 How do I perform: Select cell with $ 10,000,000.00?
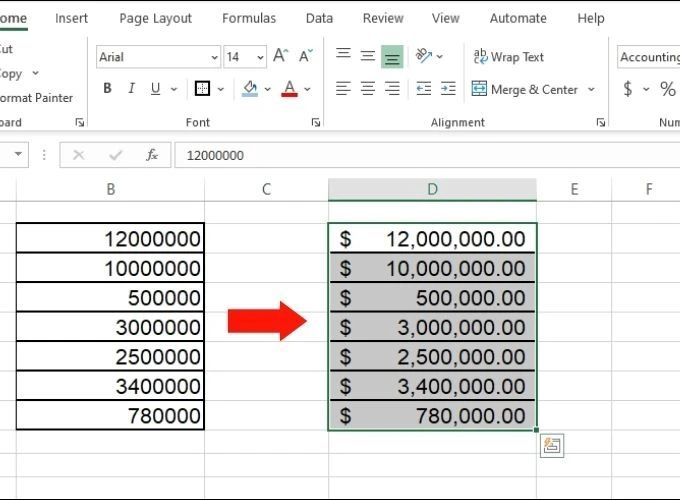pyautogui.click(x=432, y=268)
